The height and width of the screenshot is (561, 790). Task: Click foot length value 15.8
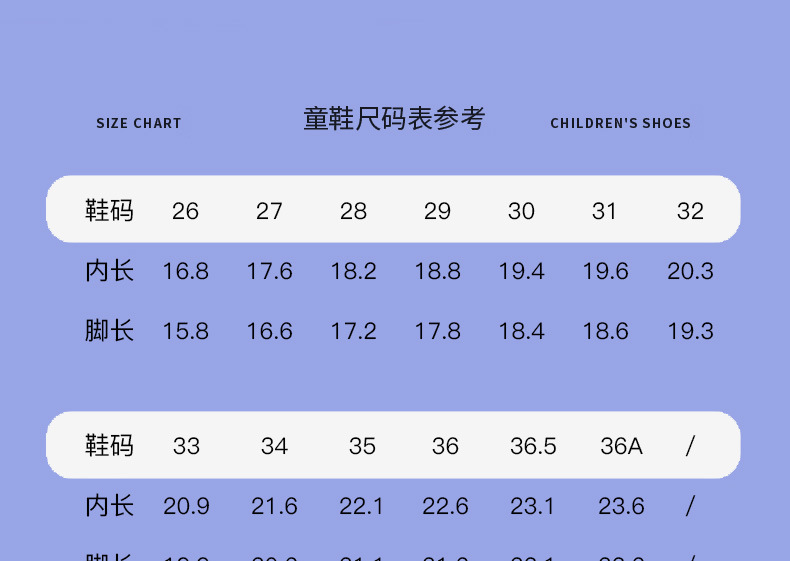coord(185,331)
